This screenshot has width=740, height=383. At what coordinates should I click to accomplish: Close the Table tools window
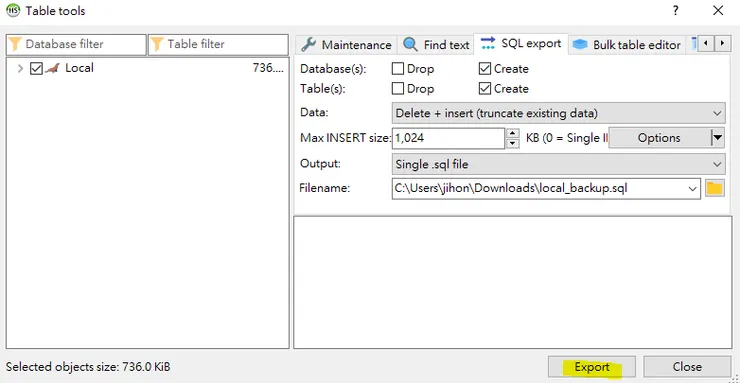pyautogui.click(x=718, y=10)
